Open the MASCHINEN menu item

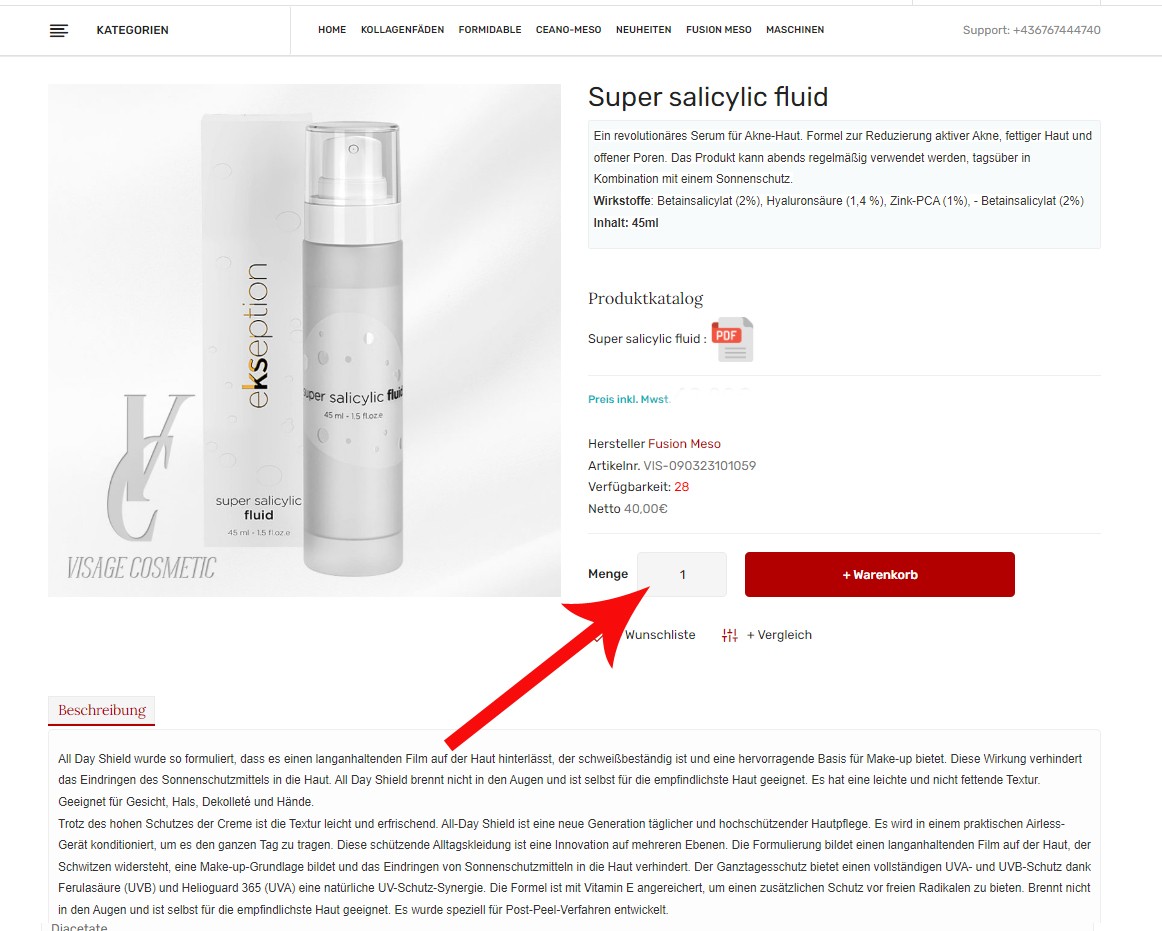795,30
